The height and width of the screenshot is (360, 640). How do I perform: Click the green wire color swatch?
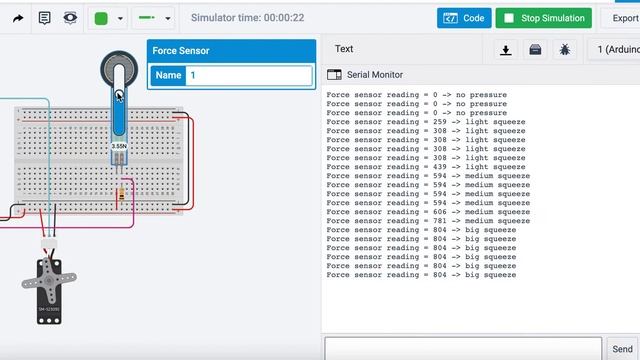[101, 18]
